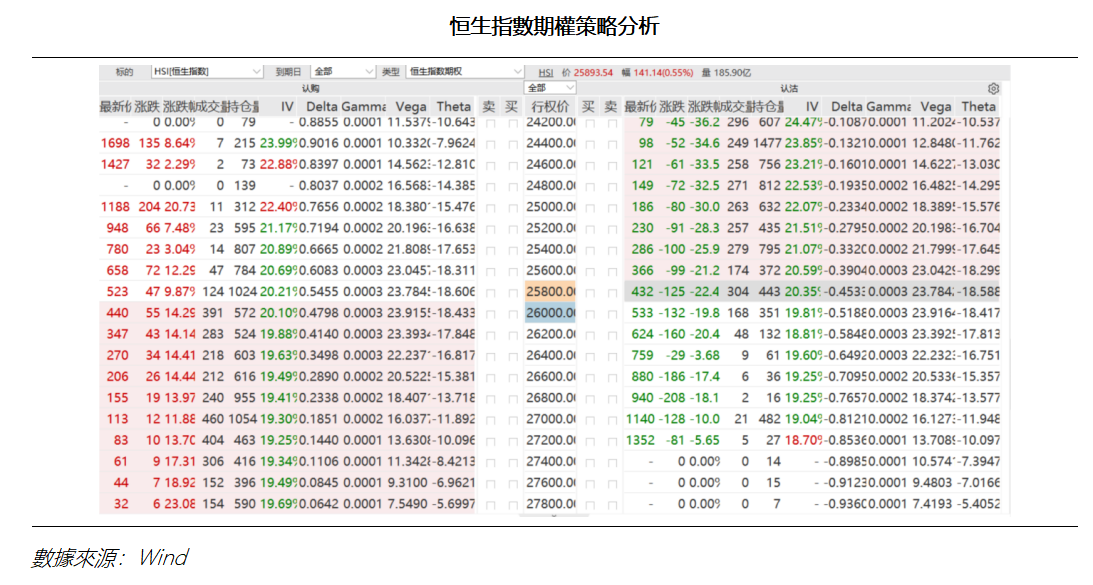Click the put last price 1140
The image size is (1093, 585).
click(640, 419)
